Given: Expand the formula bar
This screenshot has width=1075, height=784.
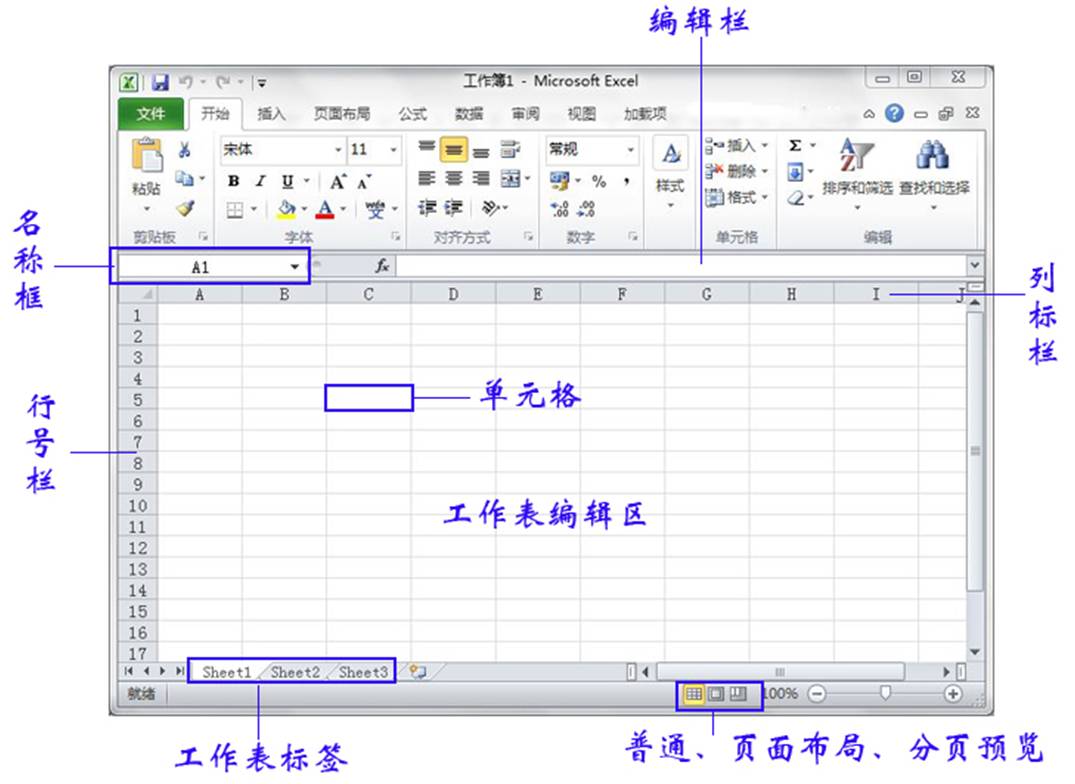Looking at the screenshot, I should click(974, 265).
